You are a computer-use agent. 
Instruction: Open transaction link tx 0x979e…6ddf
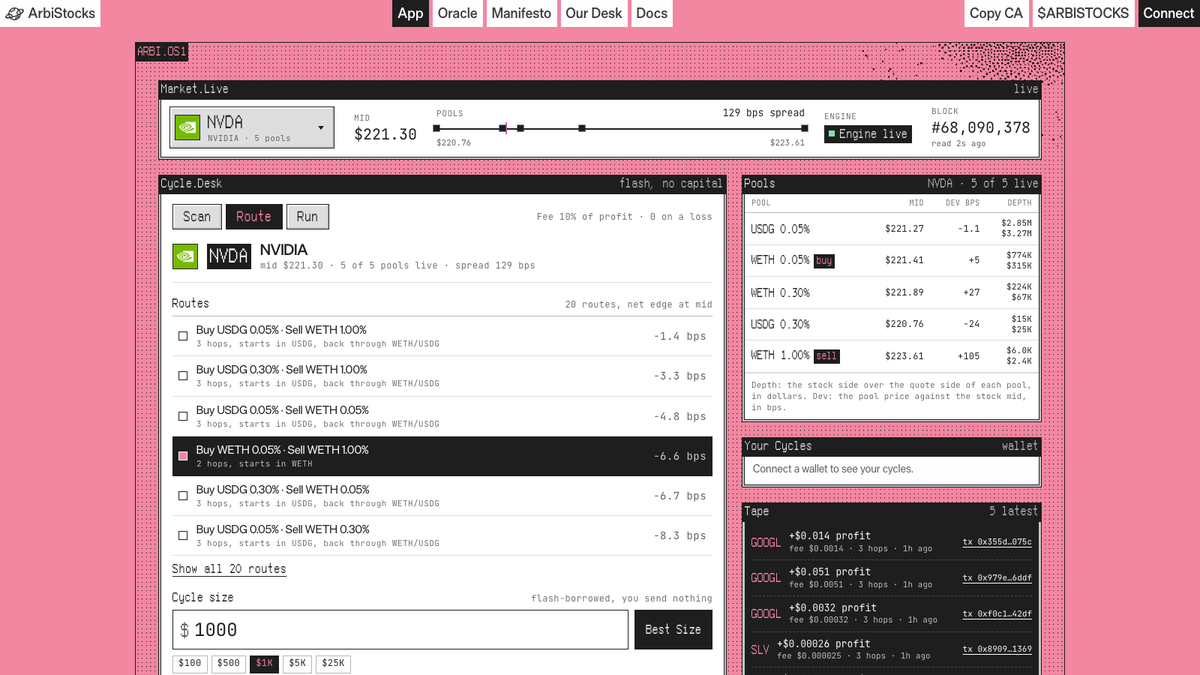click(997, 578)
